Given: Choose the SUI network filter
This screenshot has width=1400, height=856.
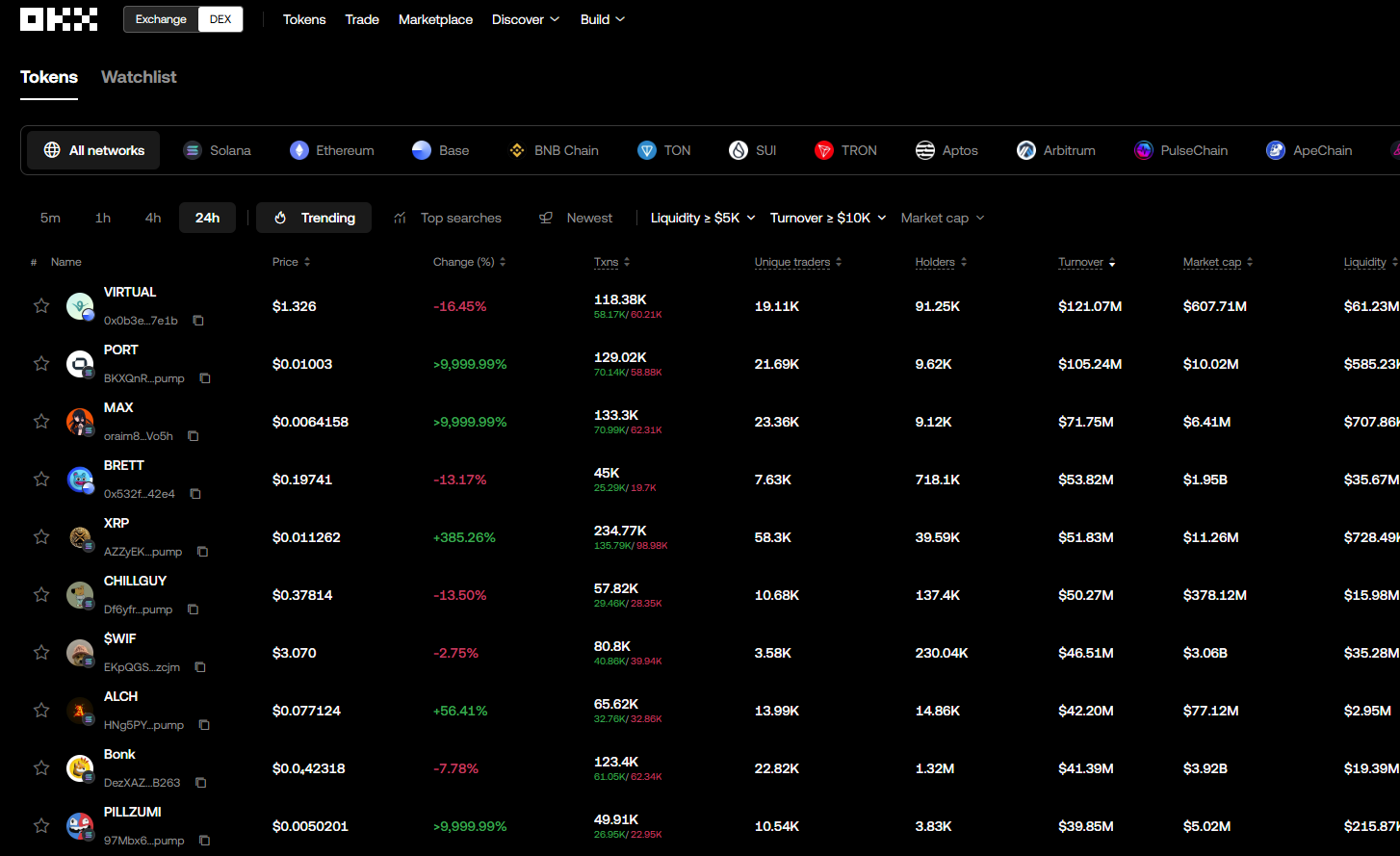Looking at the screenshot, I should coord(753,150).
